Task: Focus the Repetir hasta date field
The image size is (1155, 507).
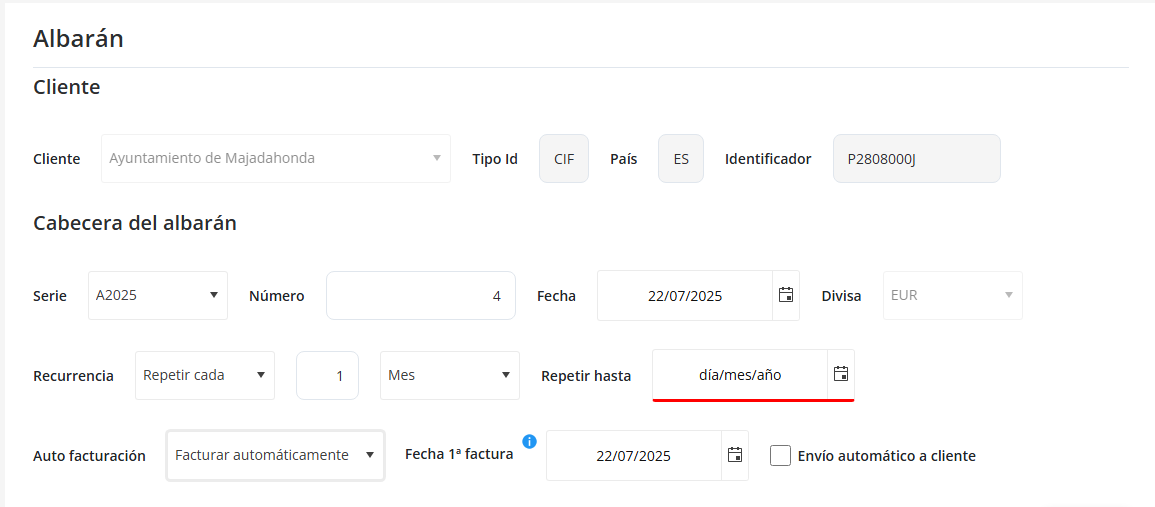Action: click(740, 375)
